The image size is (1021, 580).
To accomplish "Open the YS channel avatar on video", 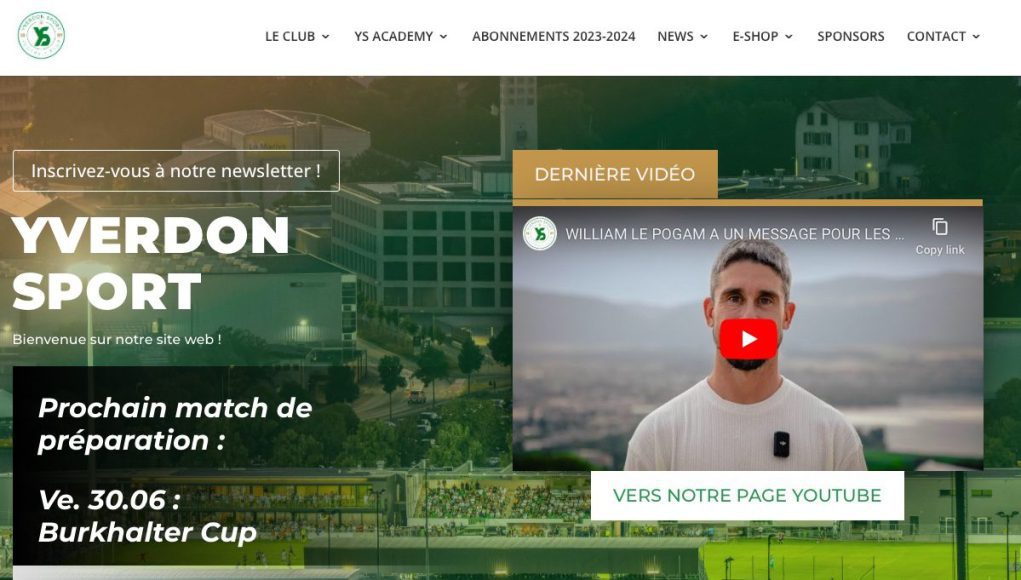I will click(539, 234).
